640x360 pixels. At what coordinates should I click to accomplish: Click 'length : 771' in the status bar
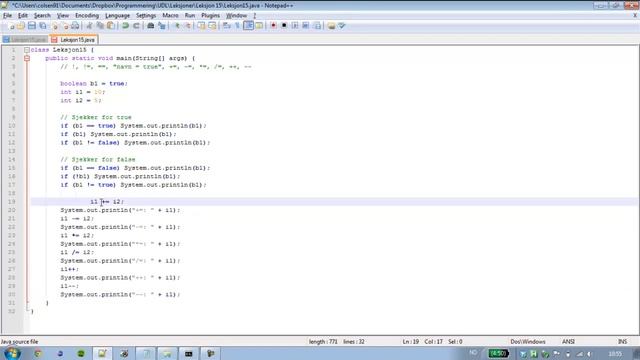pyautogui.click(x=323, y=342)
